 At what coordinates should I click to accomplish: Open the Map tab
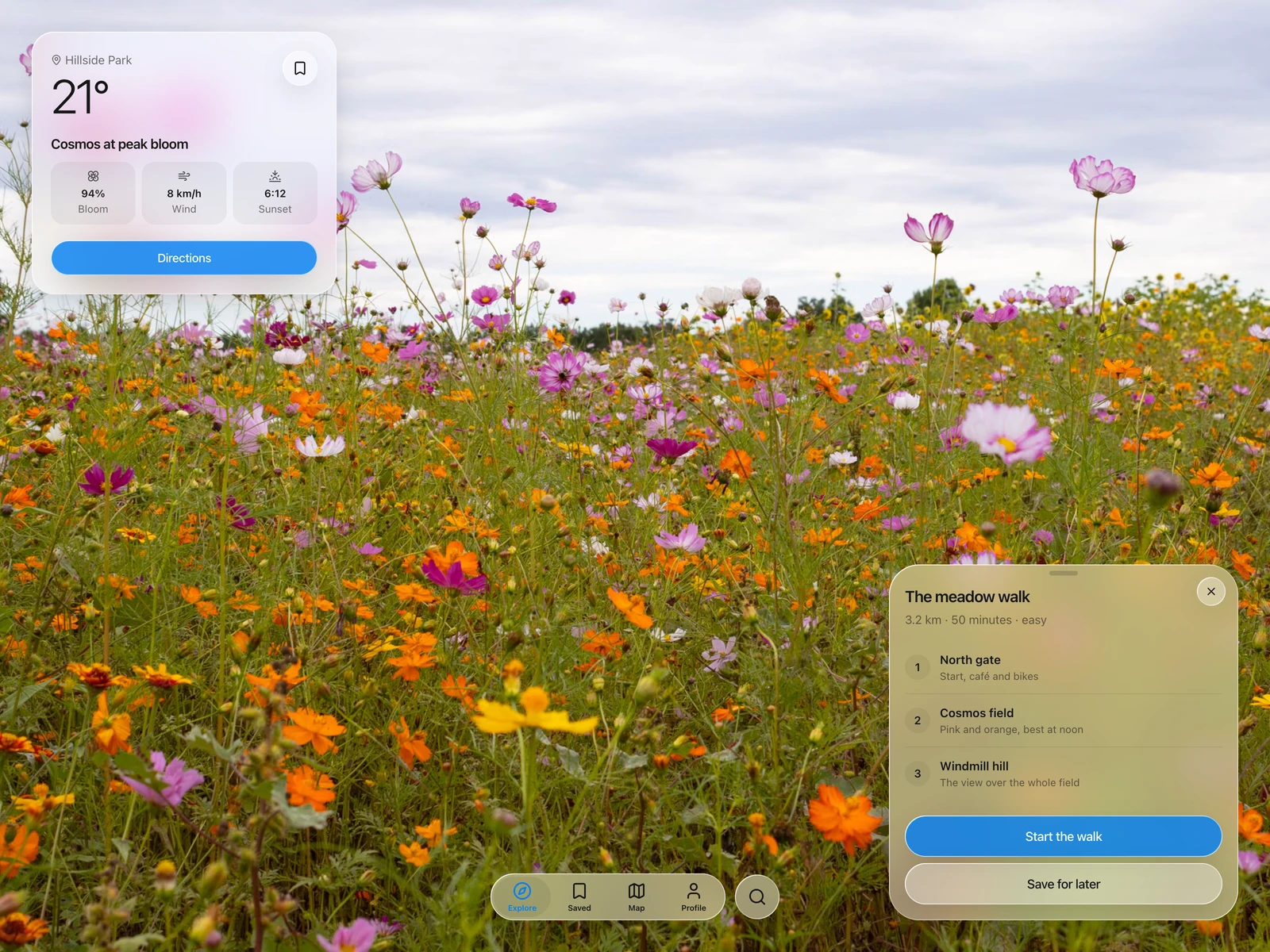point(637,897)
